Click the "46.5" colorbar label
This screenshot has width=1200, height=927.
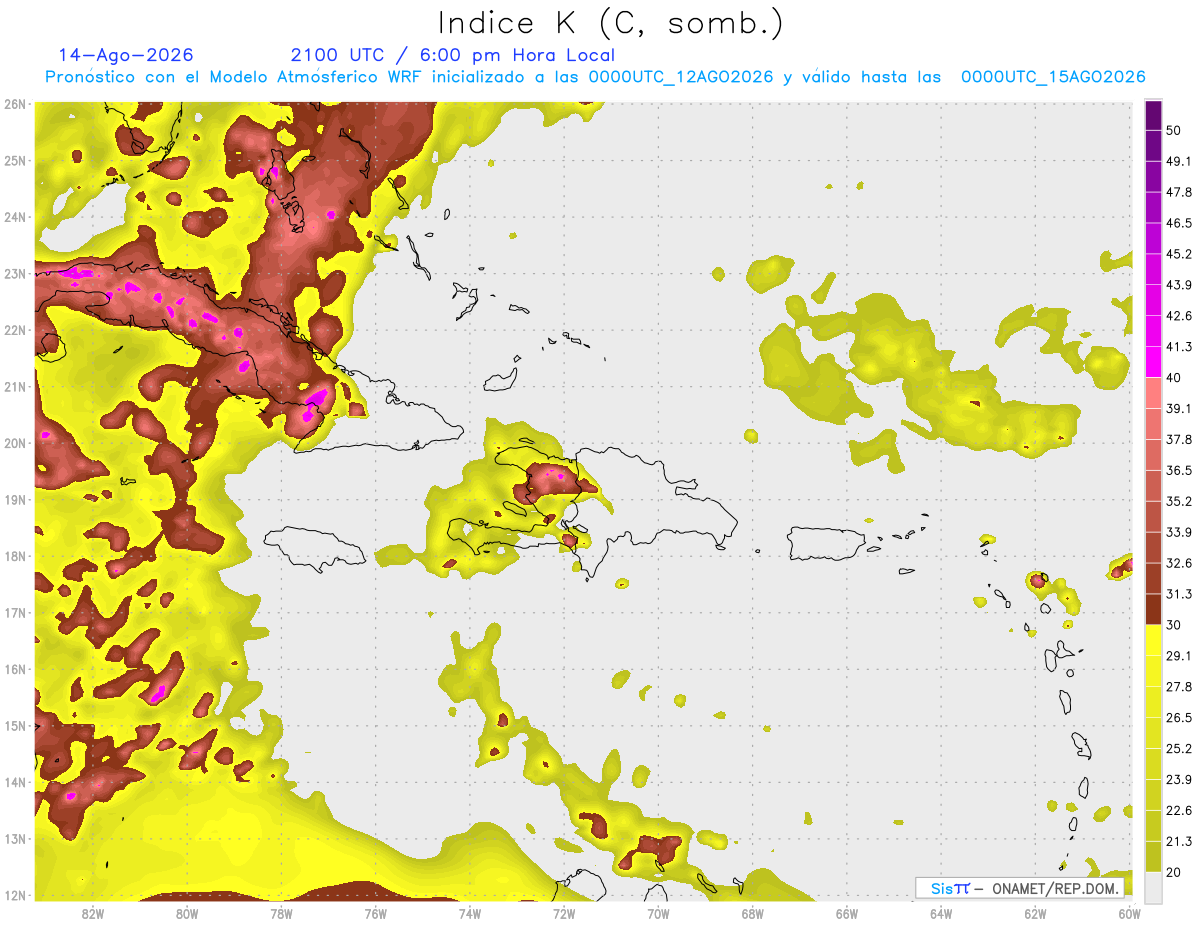(1178, 223)
